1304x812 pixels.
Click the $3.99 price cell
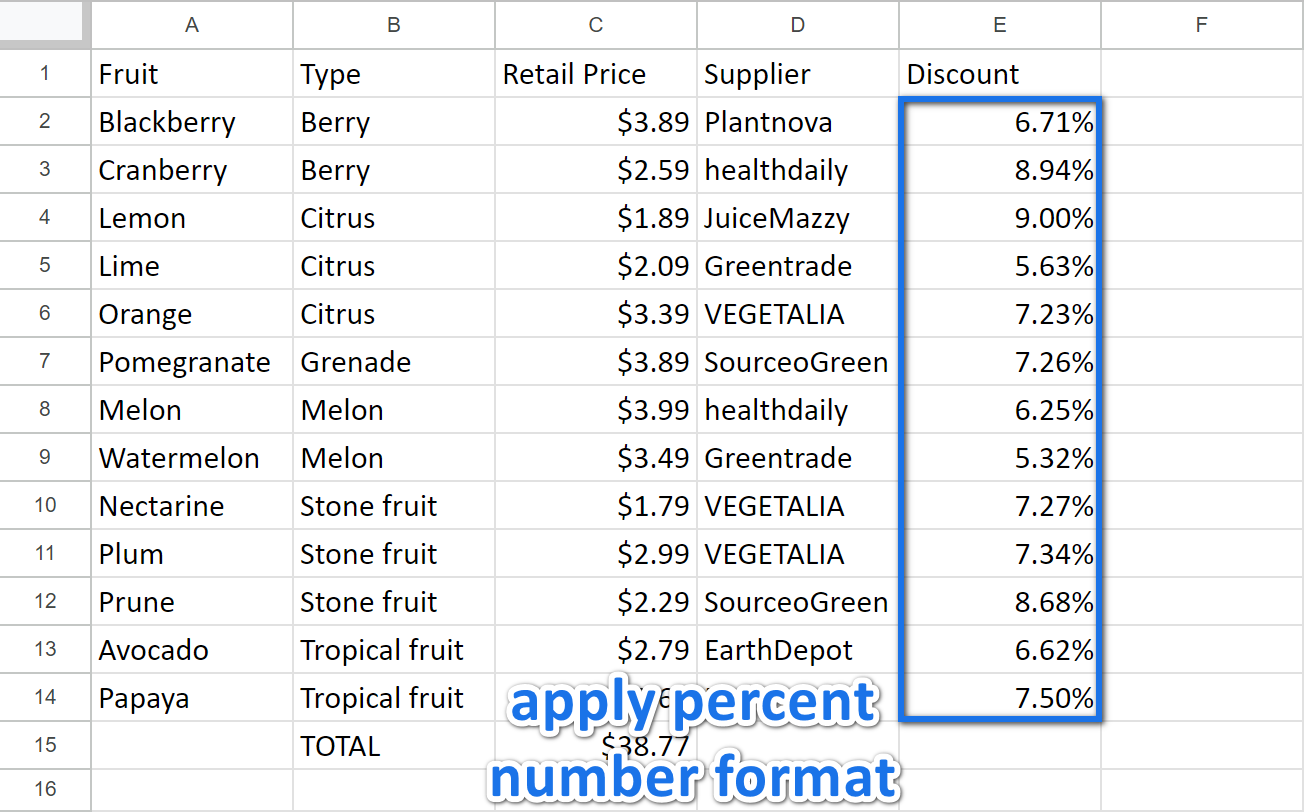pyautogui.click(x=596, y=410)
